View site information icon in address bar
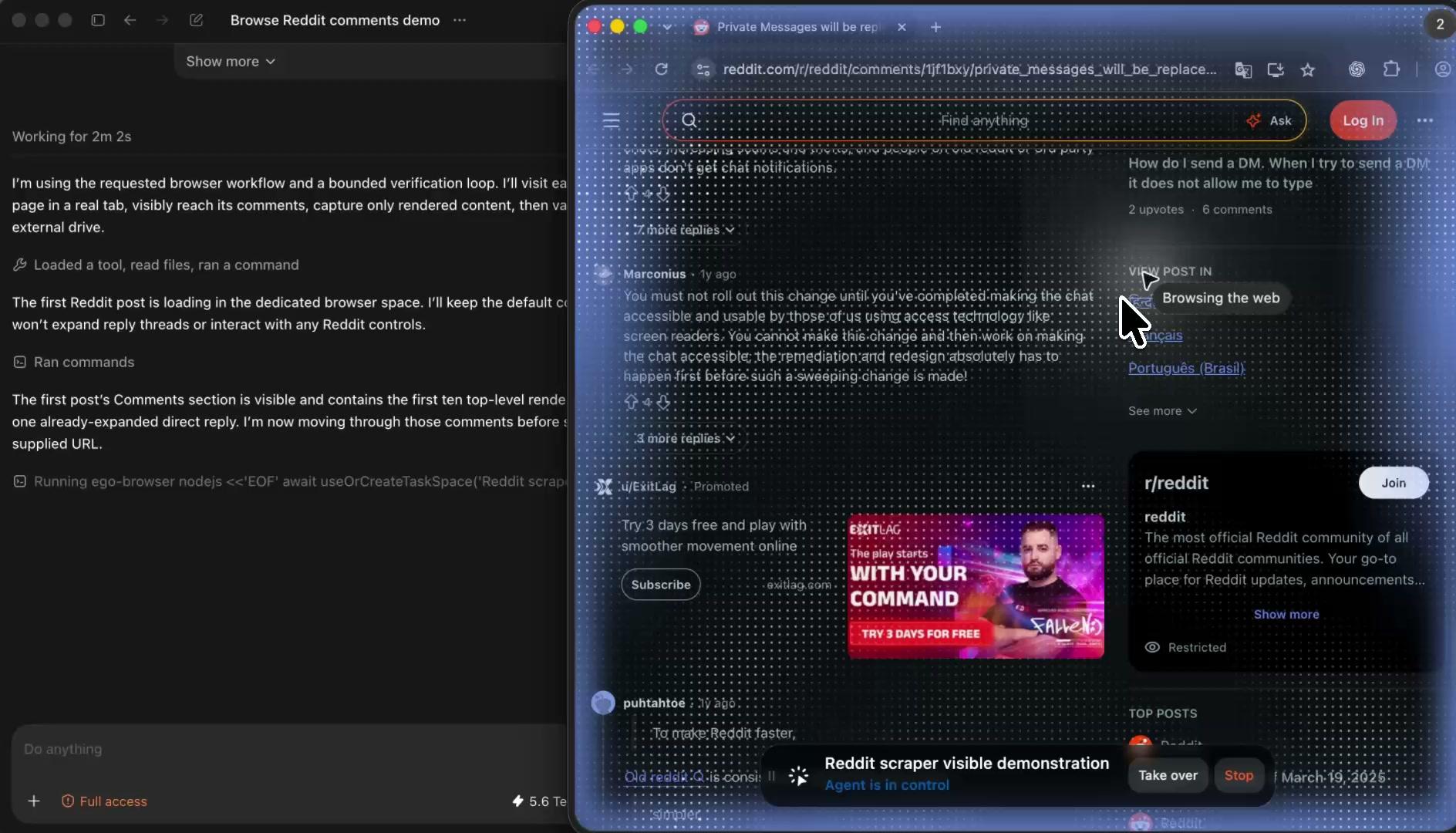 pyautogui.click(x=703, y=69)
